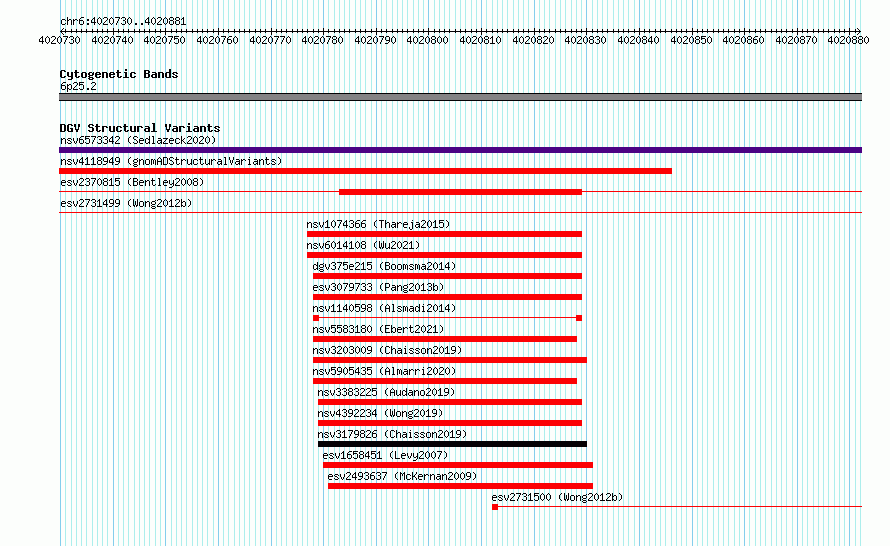Viewport: 890px width, 546px height.
Task: Click ruler position 4020760
Action: [217, 40]
